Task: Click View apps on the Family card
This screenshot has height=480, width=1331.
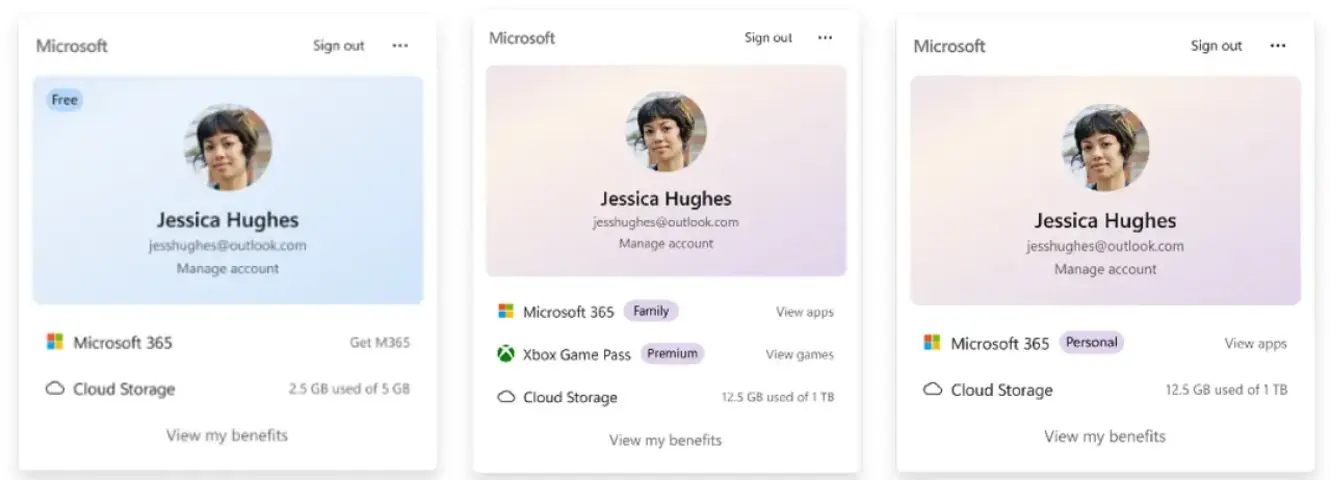Action: click(x=805, y=312)
